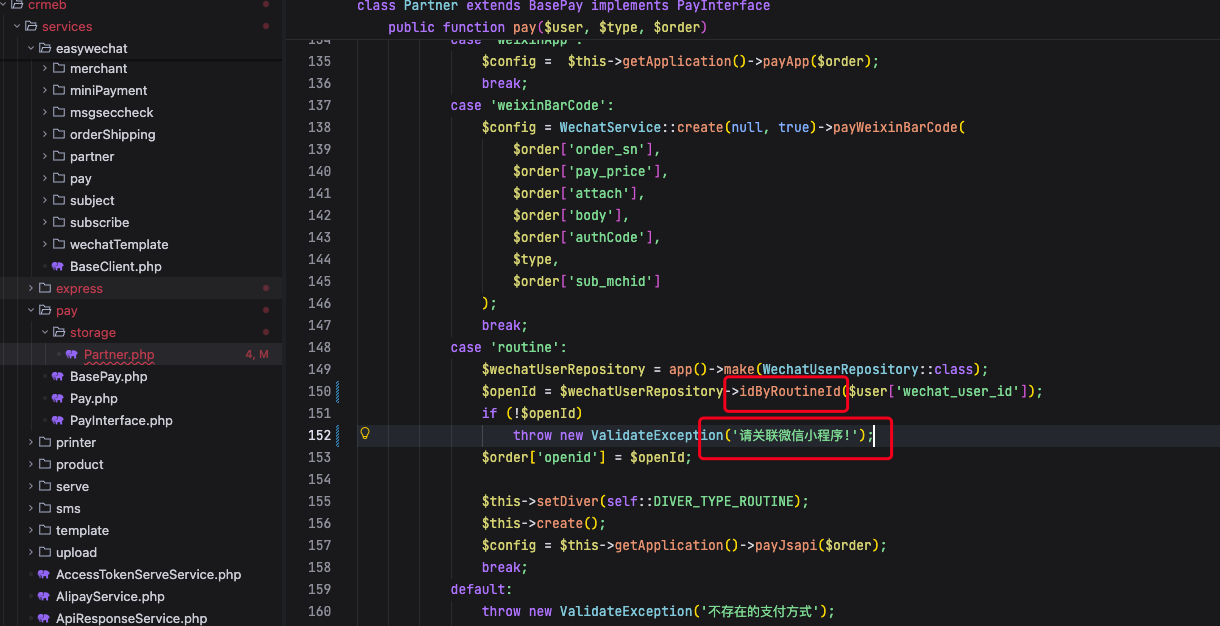Expand the orderShipping folder
Screen dimensions: 1220x626
[x=46, y=134]
